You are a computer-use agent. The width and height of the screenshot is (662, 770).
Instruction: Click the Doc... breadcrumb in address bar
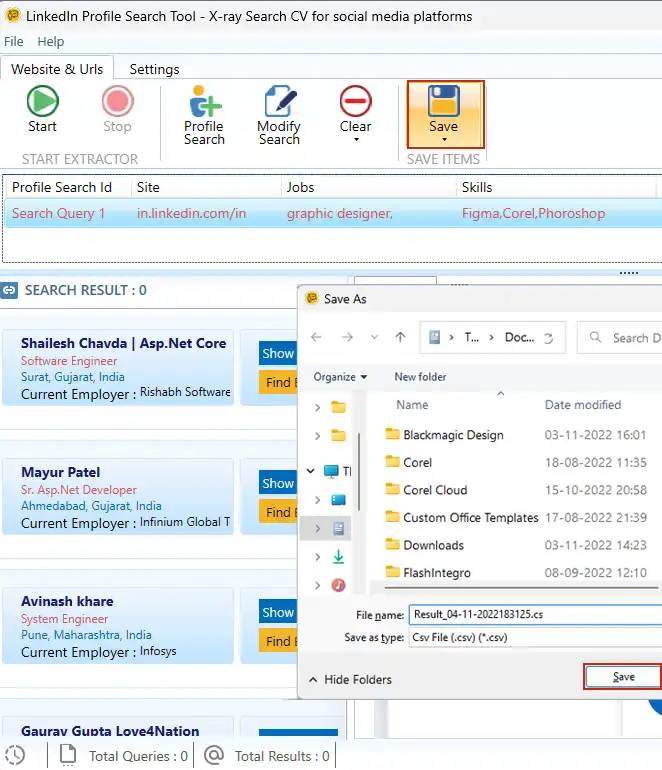pos(519,337)
